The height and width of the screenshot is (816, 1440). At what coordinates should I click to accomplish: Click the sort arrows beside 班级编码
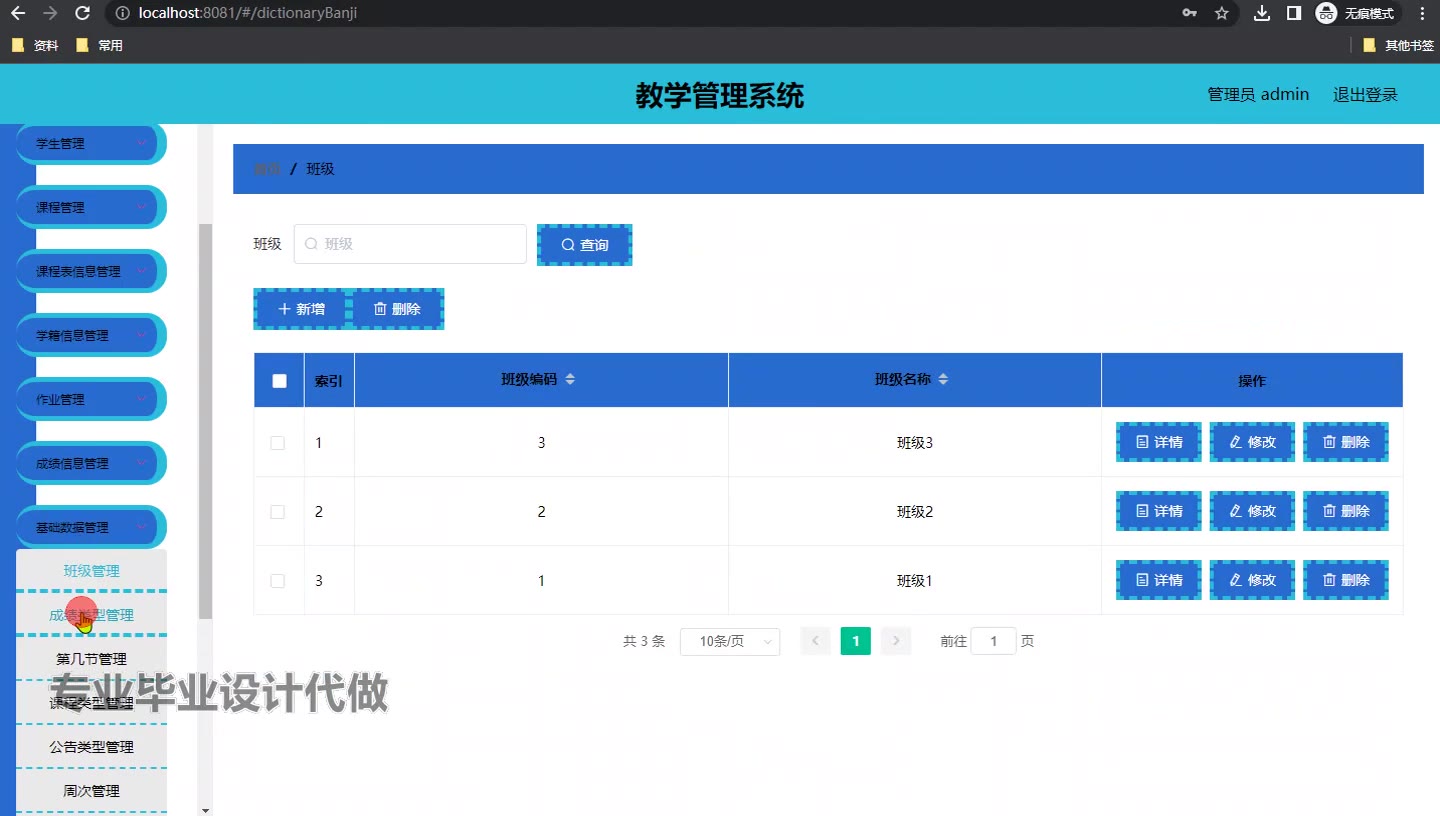point(570,380)
